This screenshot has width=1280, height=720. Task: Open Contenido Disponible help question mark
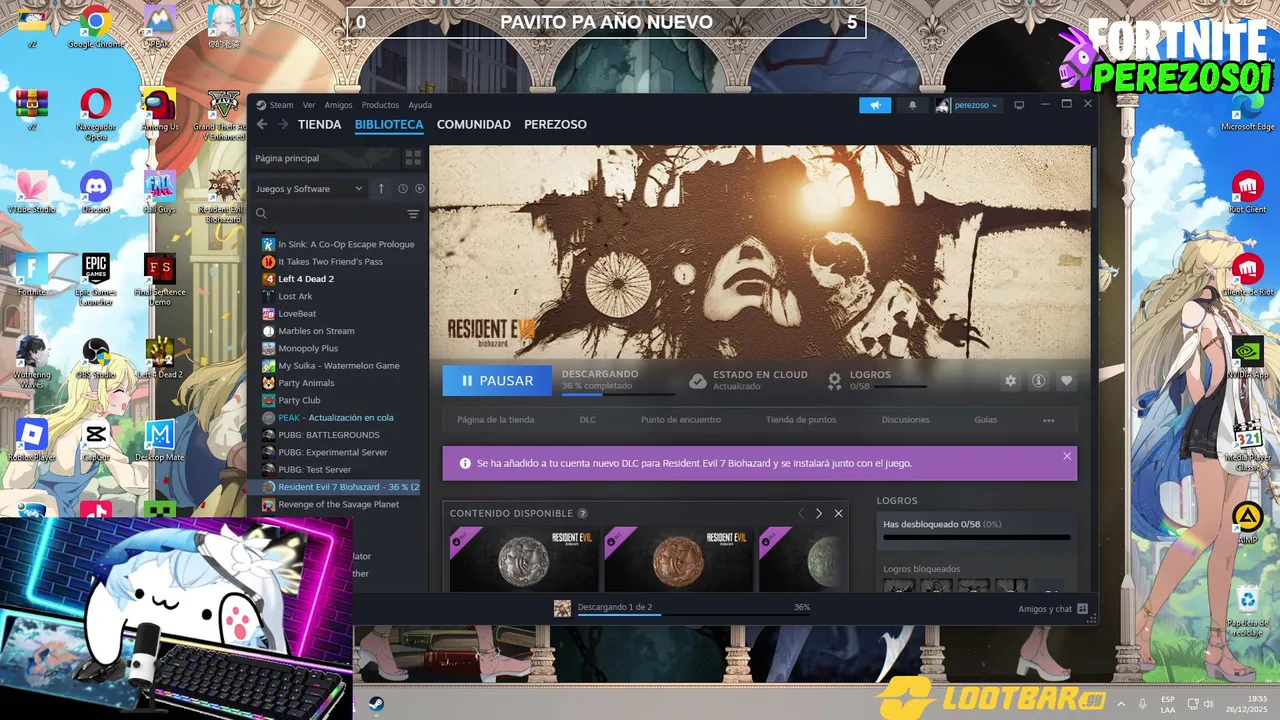[x=583, y=513]
